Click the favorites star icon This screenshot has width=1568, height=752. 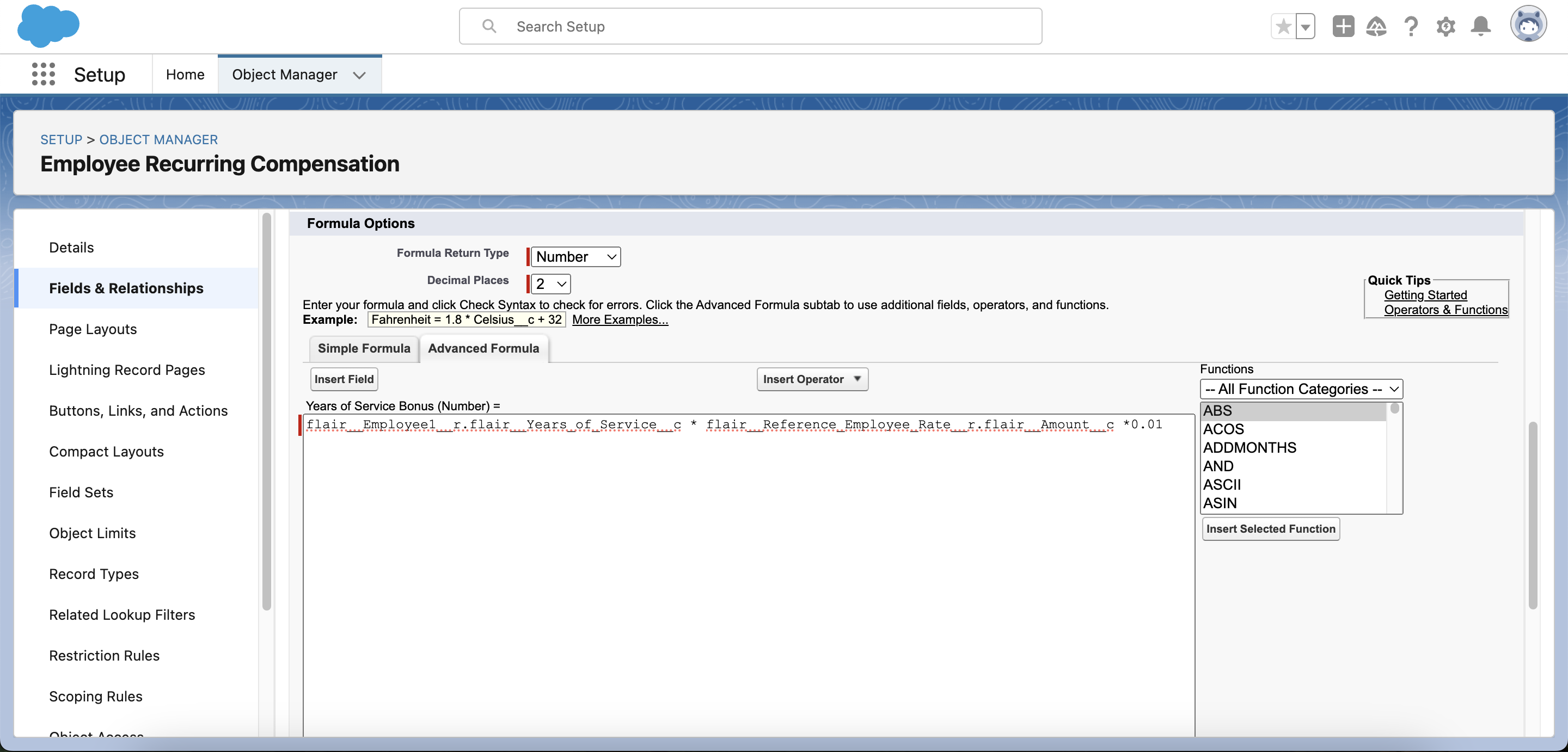pyautogui.click(x=1283, y=27)
